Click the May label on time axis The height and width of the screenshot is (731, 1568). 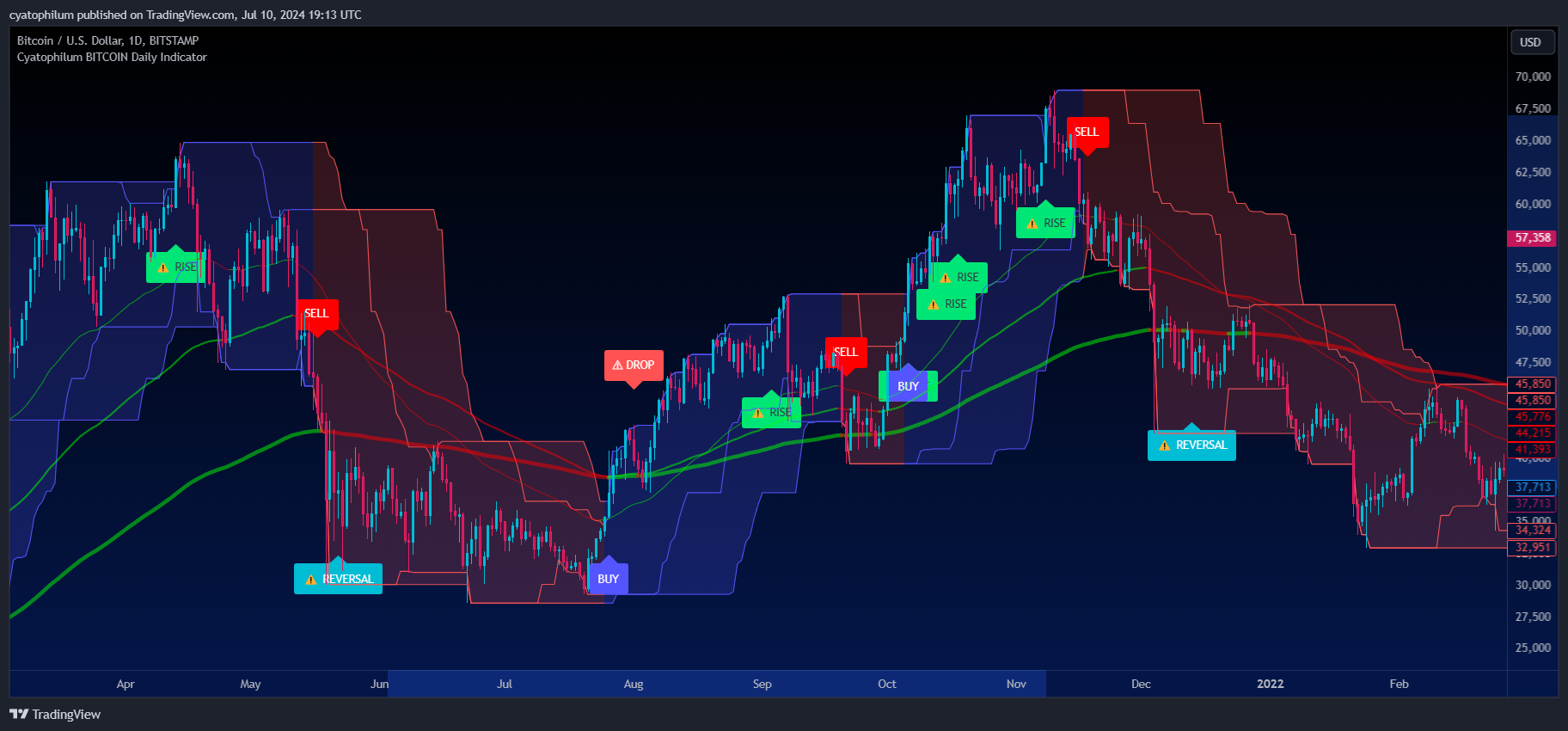250,685
